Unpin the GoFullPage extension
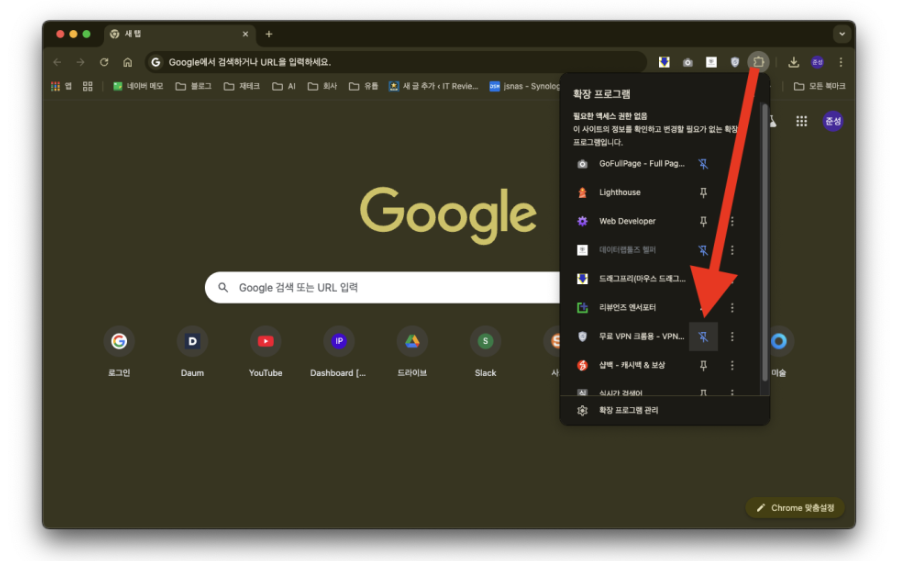 pos(704,164)
